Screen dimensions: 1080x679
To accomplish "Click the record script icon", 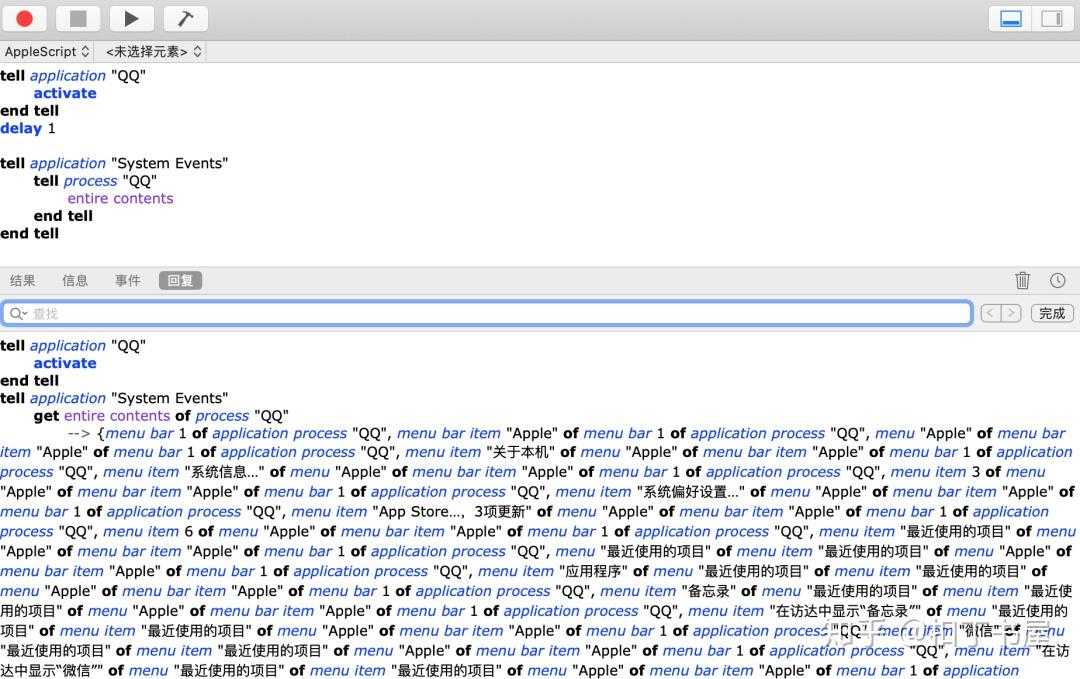I will point(24,18).
